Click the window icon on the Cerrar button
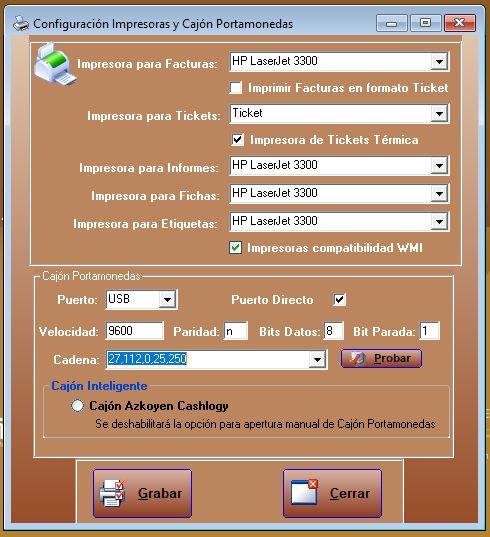Image resolution: width=490 pixels, height=537 pixels. [304, 492]
